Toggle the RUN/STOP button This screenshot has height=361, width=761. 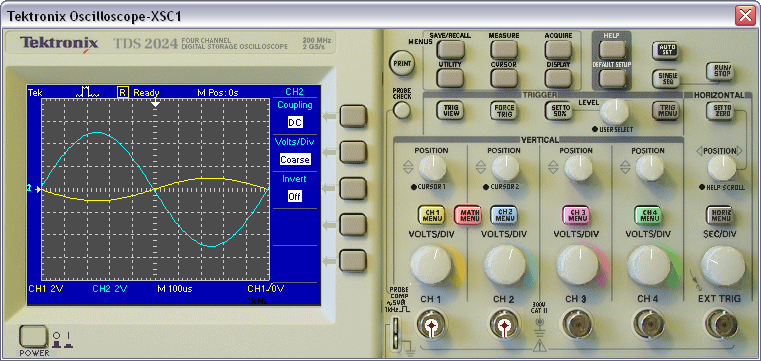(x=720, y=71)
